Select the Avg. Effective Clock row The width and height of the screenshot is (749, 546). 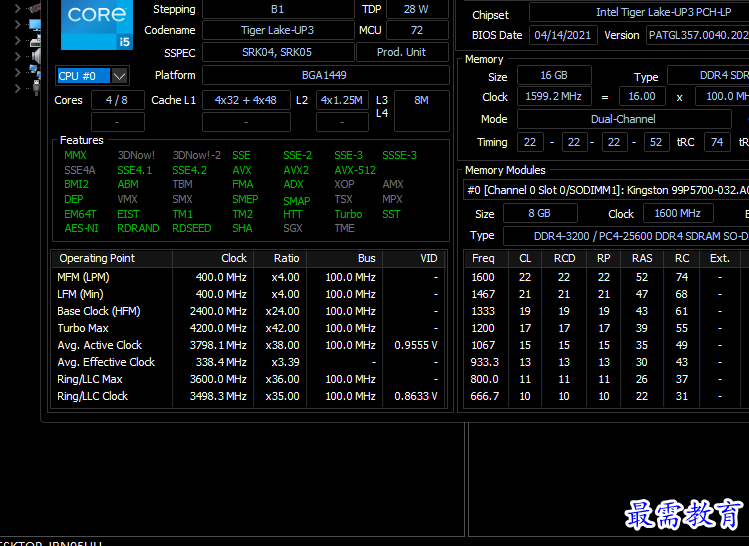tap(248, 362)
